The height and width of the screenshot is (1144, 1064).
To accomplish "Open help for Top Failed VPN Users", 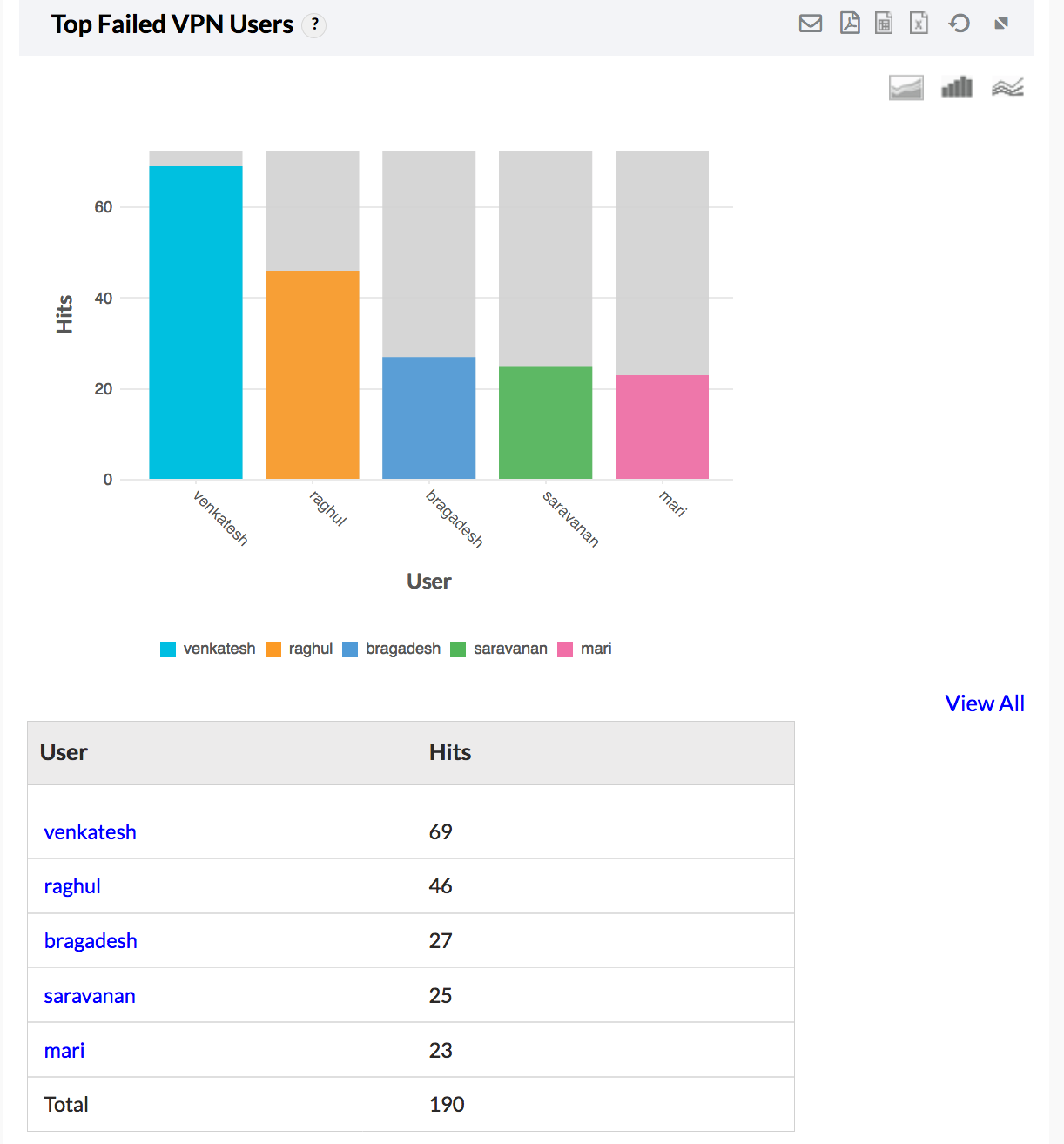I will (x=314, y=25).
